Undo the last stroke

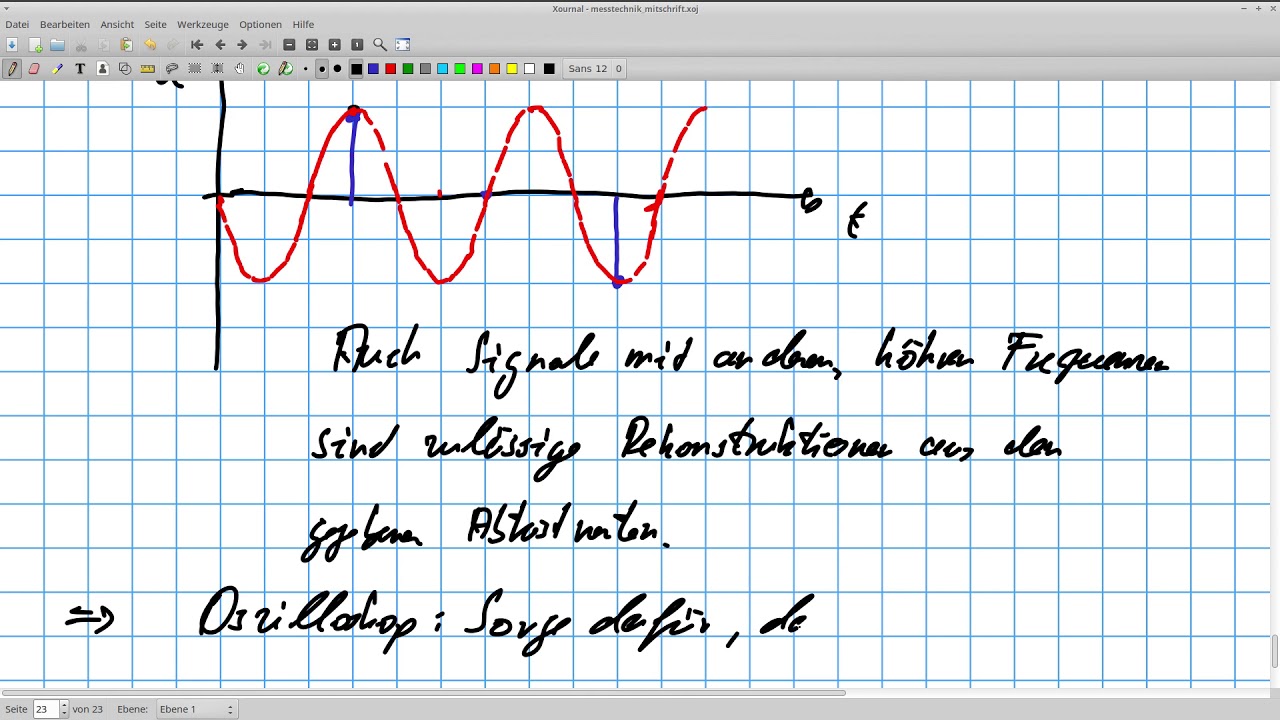pyautogui.click(x=150, y=45)
